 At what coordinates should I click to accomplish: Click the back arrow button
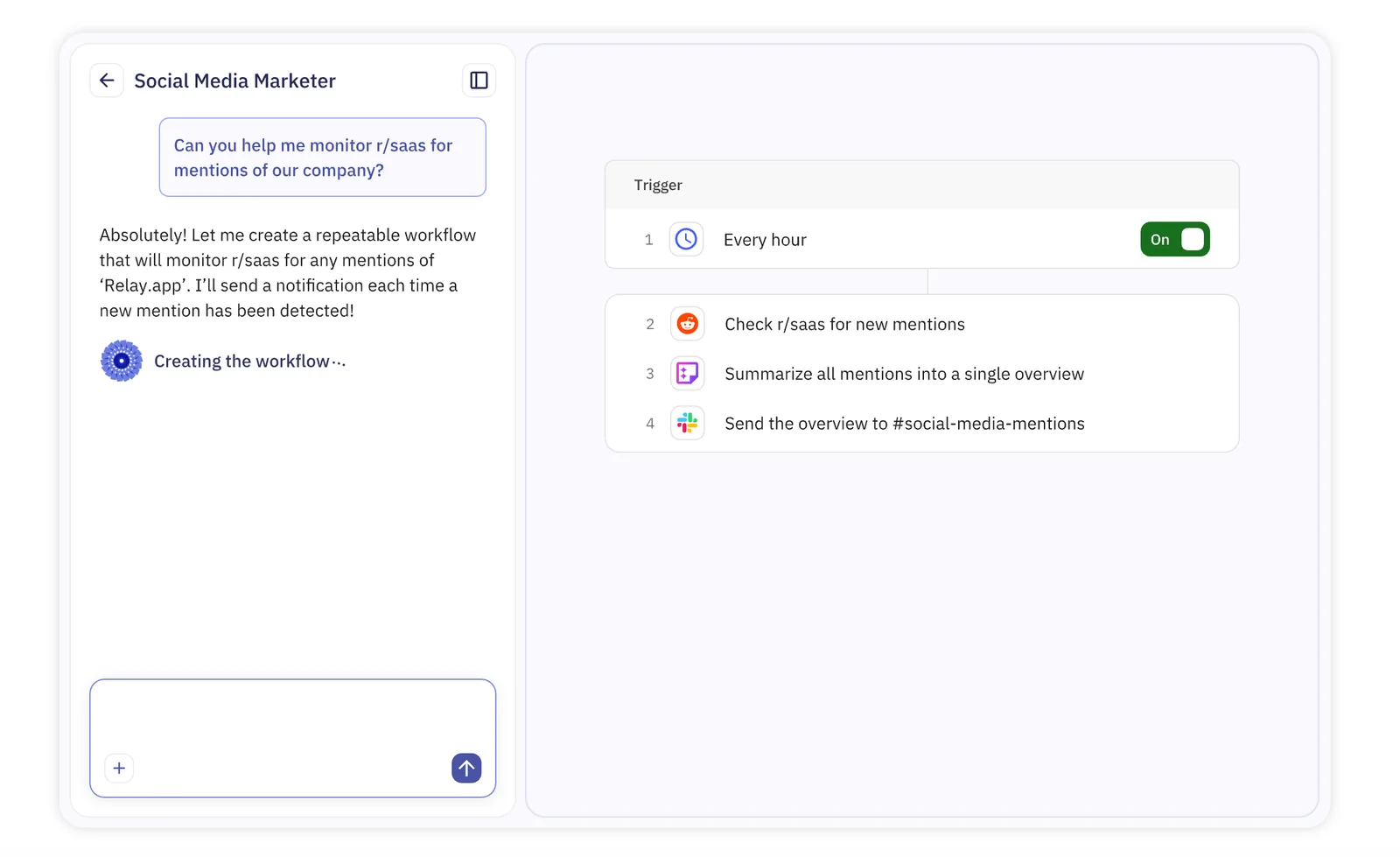coord(107,81)
